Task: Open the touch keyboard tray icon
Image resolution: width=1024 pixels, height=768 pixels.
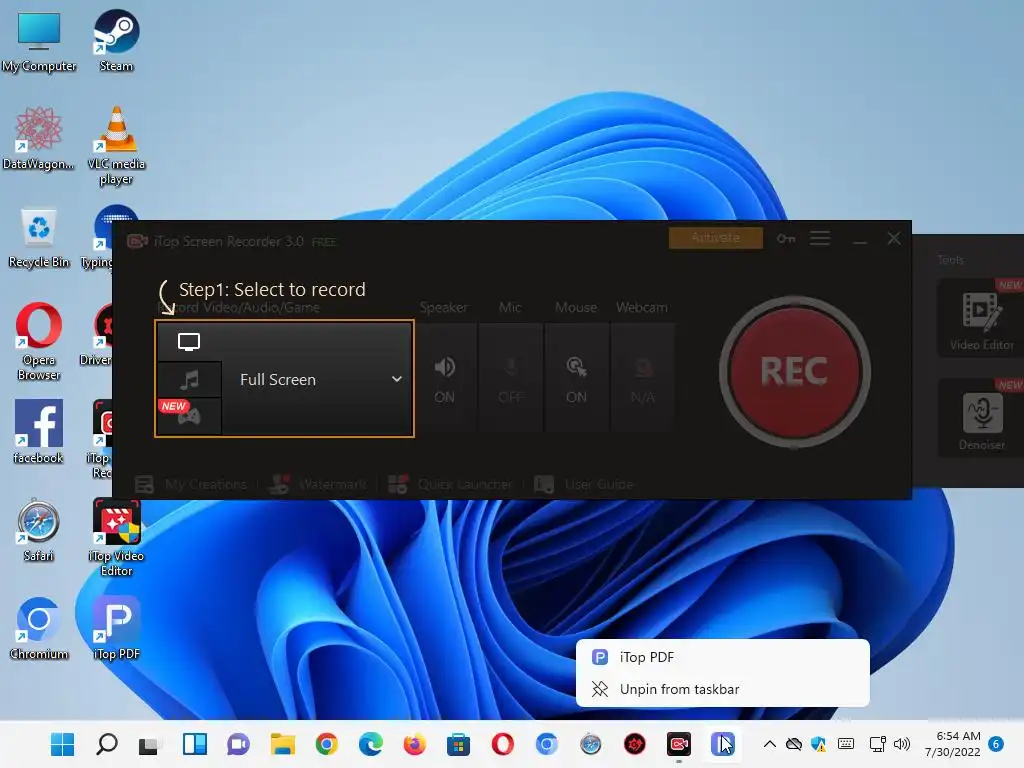Action: (x=846, y=744)
